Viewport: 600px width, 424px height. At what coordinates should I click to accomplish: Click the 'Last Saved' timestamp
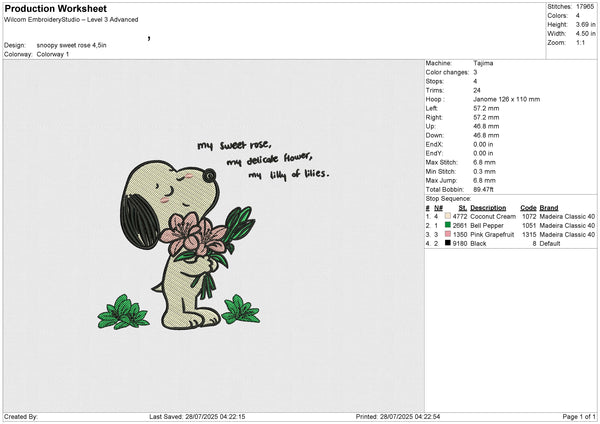[x=197, y=416]
